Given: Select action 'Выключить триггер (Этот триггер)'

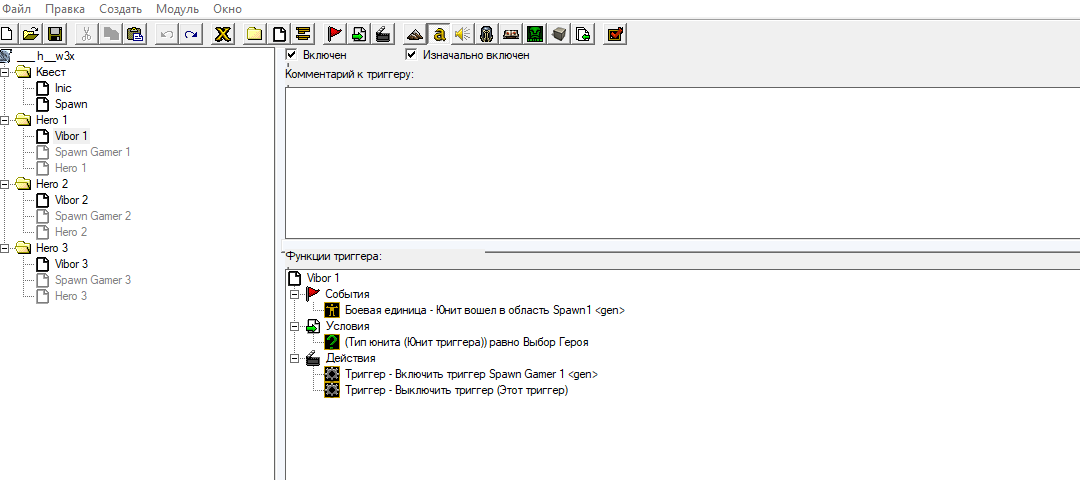Looking at the screenshot, I should (456, 390).
